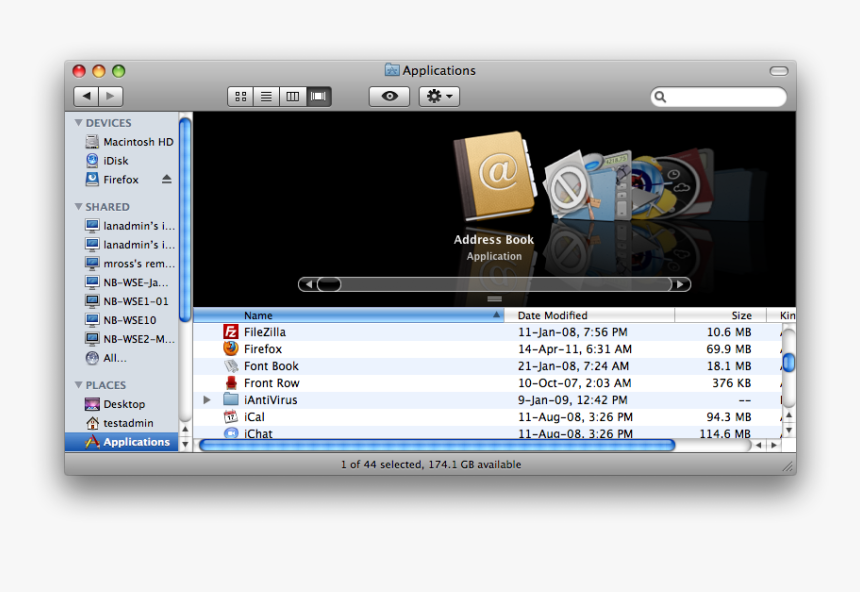Select Desktop under Places
860x592 pixels.
click(115, 404)
